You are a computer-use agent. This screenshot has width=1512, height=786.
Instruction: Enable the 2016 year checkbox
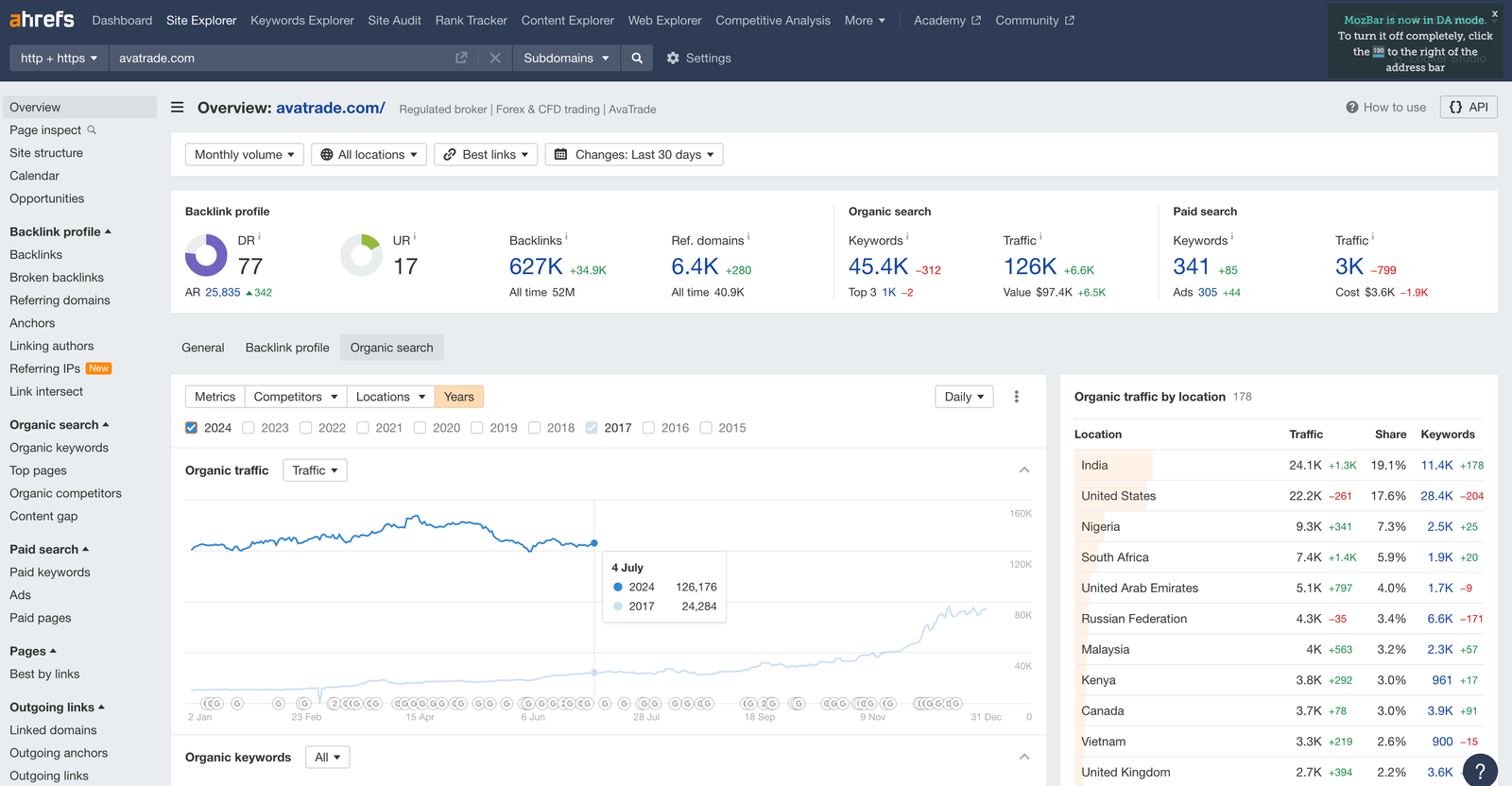[649, 428]
